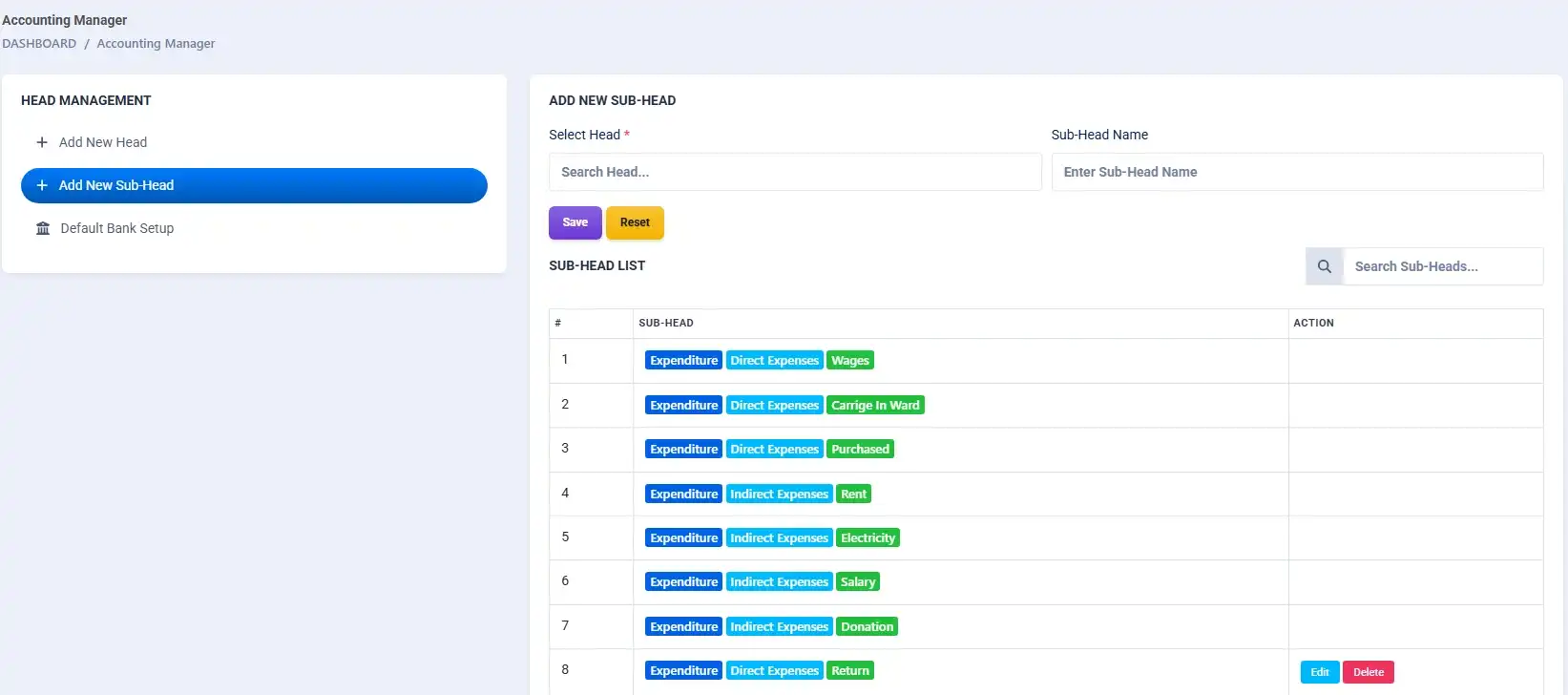Viewport: 1568px width, 695px height.
Task: Edit the Return sub-head row
Action: coord(1319,672)
